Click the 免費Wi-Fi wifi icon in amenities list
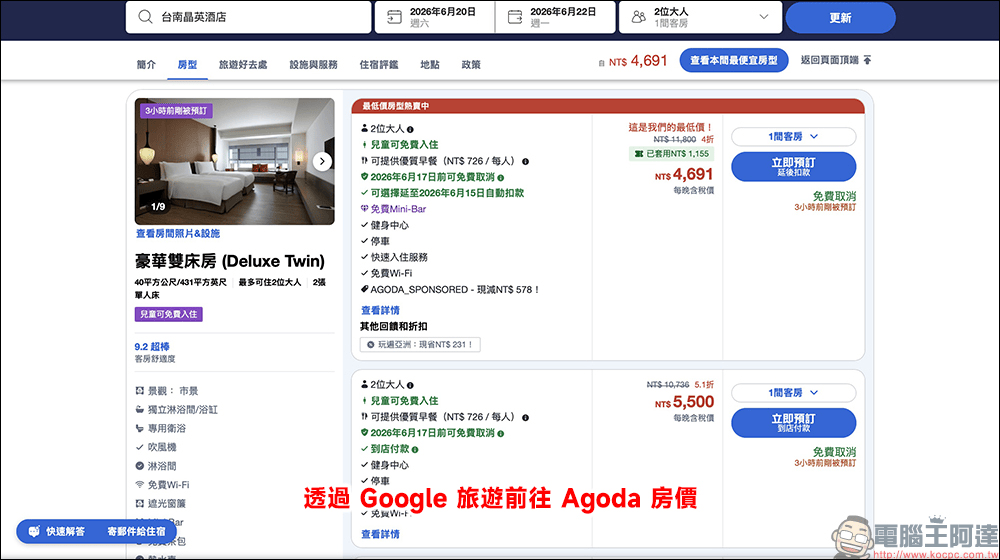Viewport: 1000px width, 560px height. tap(140, 485)
